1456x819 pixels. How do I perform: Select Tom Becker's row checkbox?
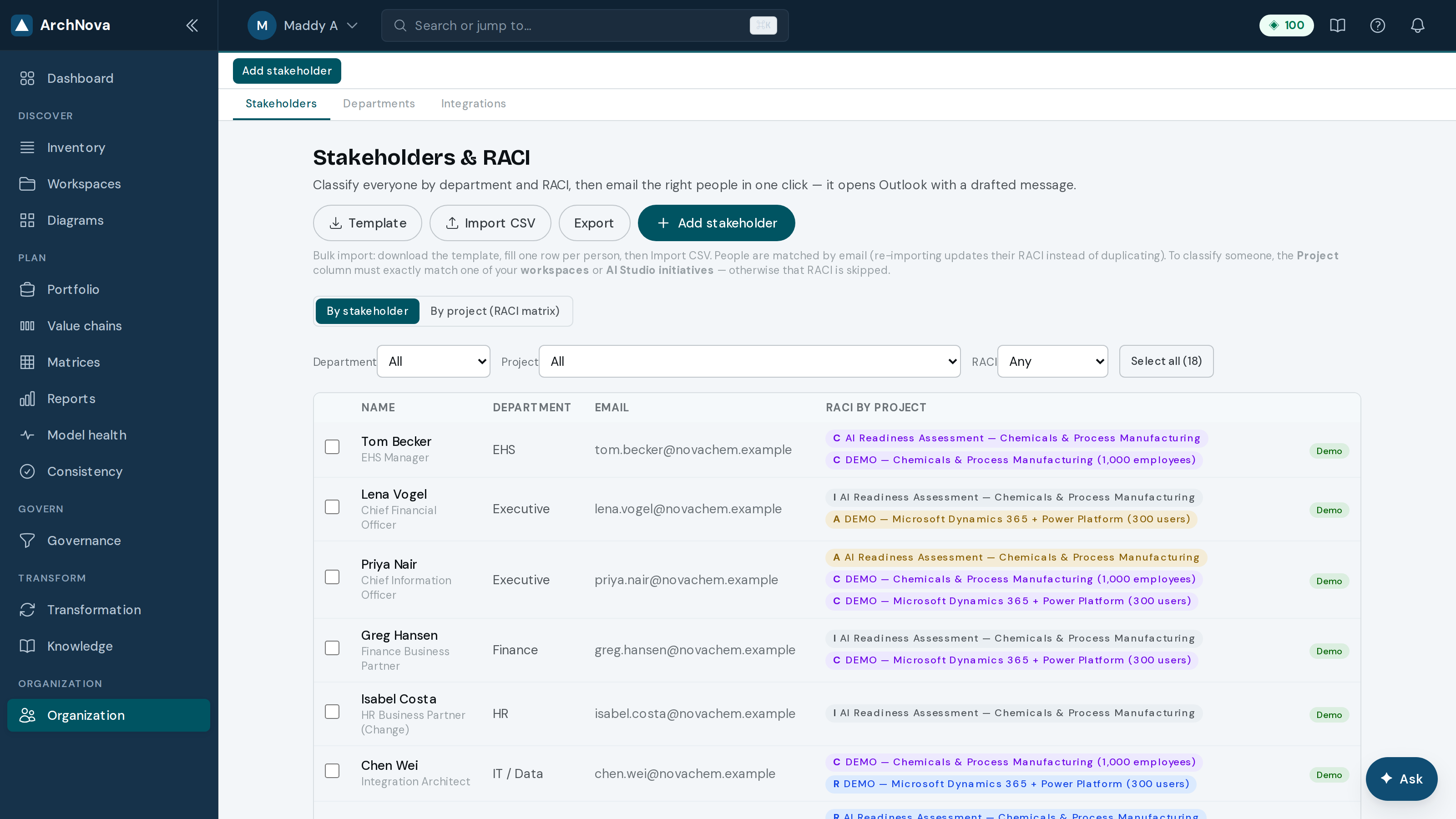pos(332,447)
